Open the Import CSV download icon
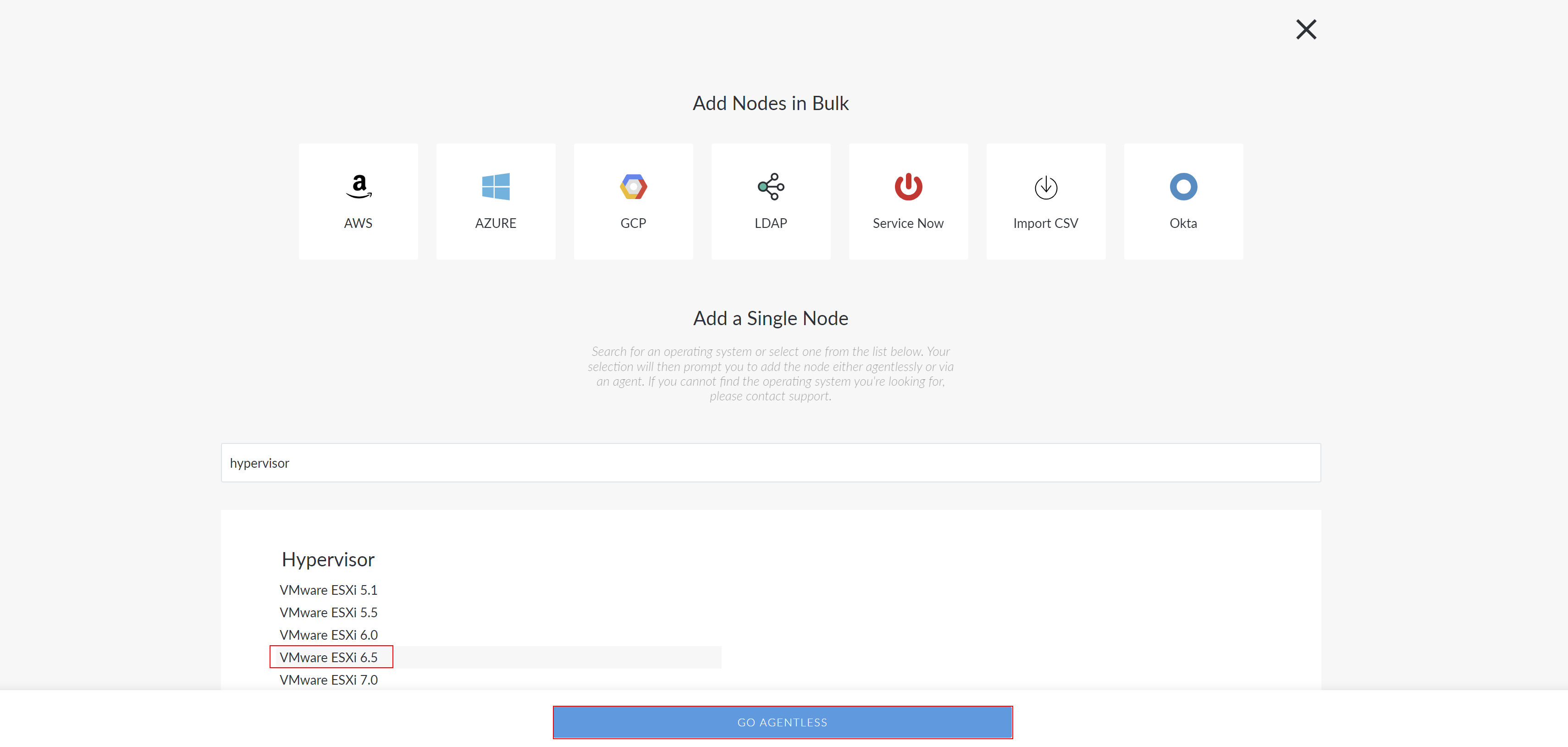 pyautogui.click(x=1046, y=188)
